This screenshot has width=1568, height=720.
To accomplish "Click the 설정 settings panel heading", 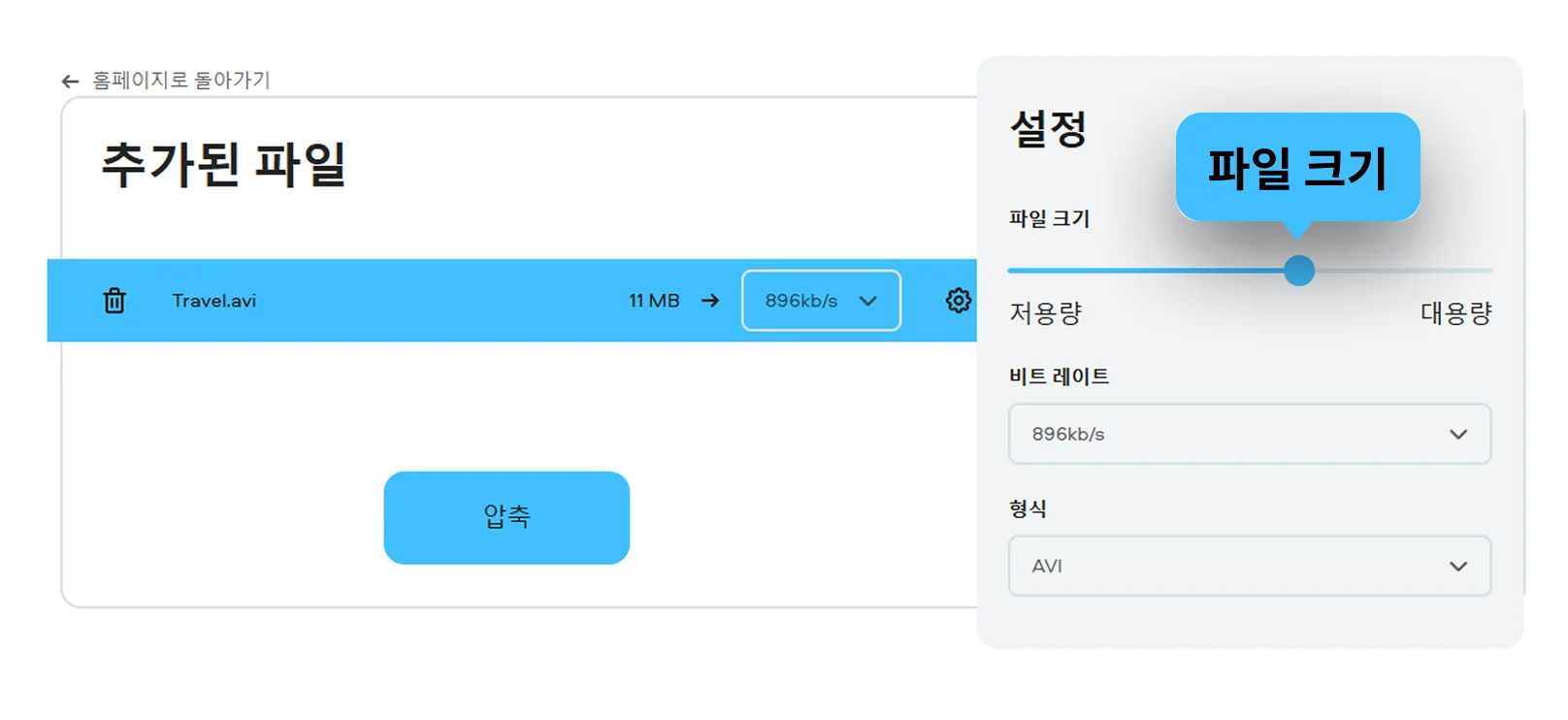I will coord(1048,129).
